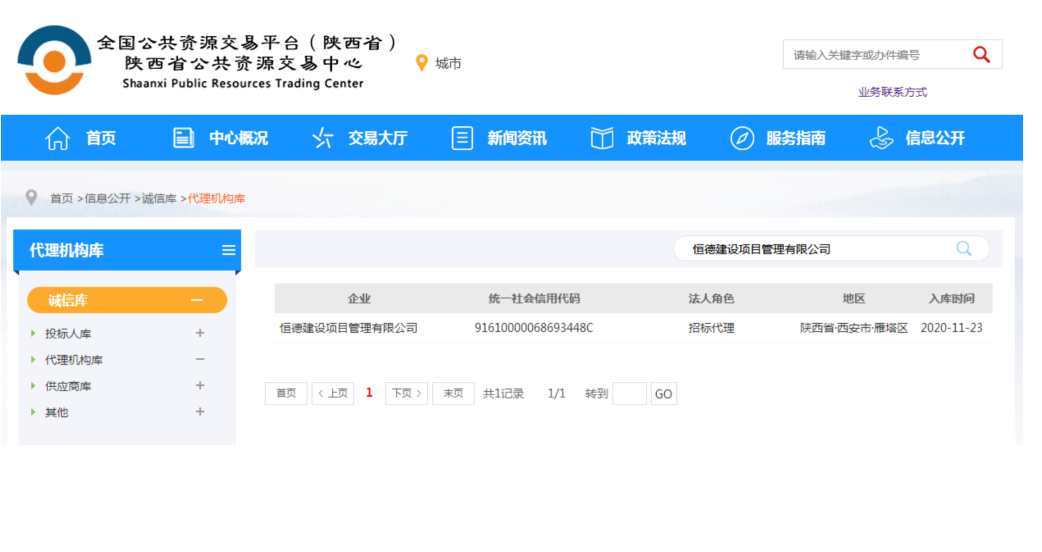Select 投标人库 in the sidebar tree
Viewport: 1042px width, 552px height.
tap(68, 333)
